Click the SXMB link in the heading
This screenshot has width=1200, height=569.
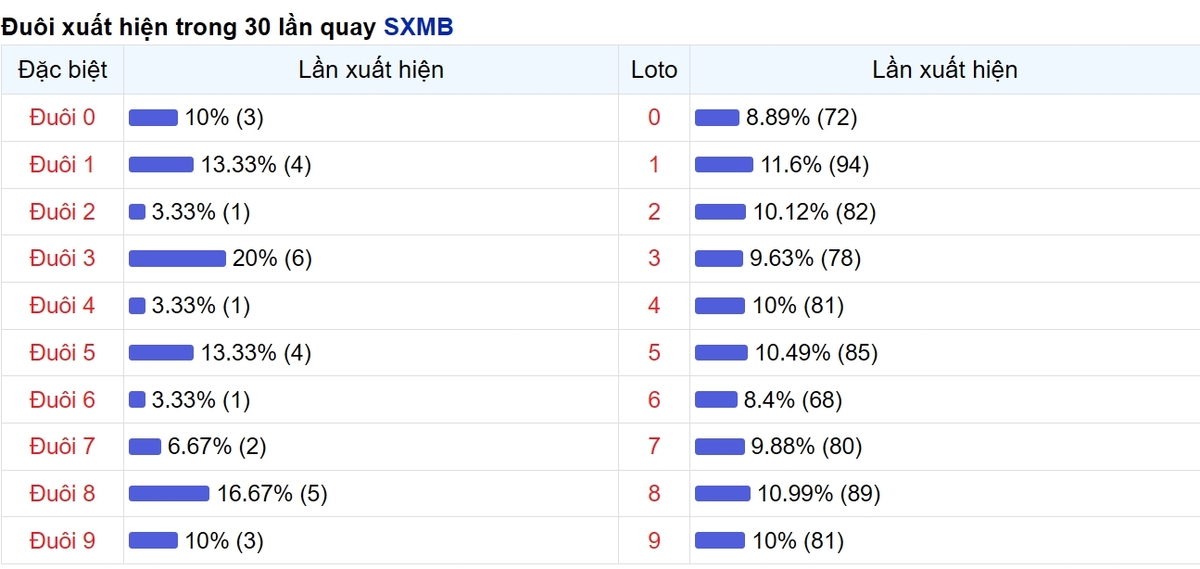pyautogui.click(x=418, y=27)
